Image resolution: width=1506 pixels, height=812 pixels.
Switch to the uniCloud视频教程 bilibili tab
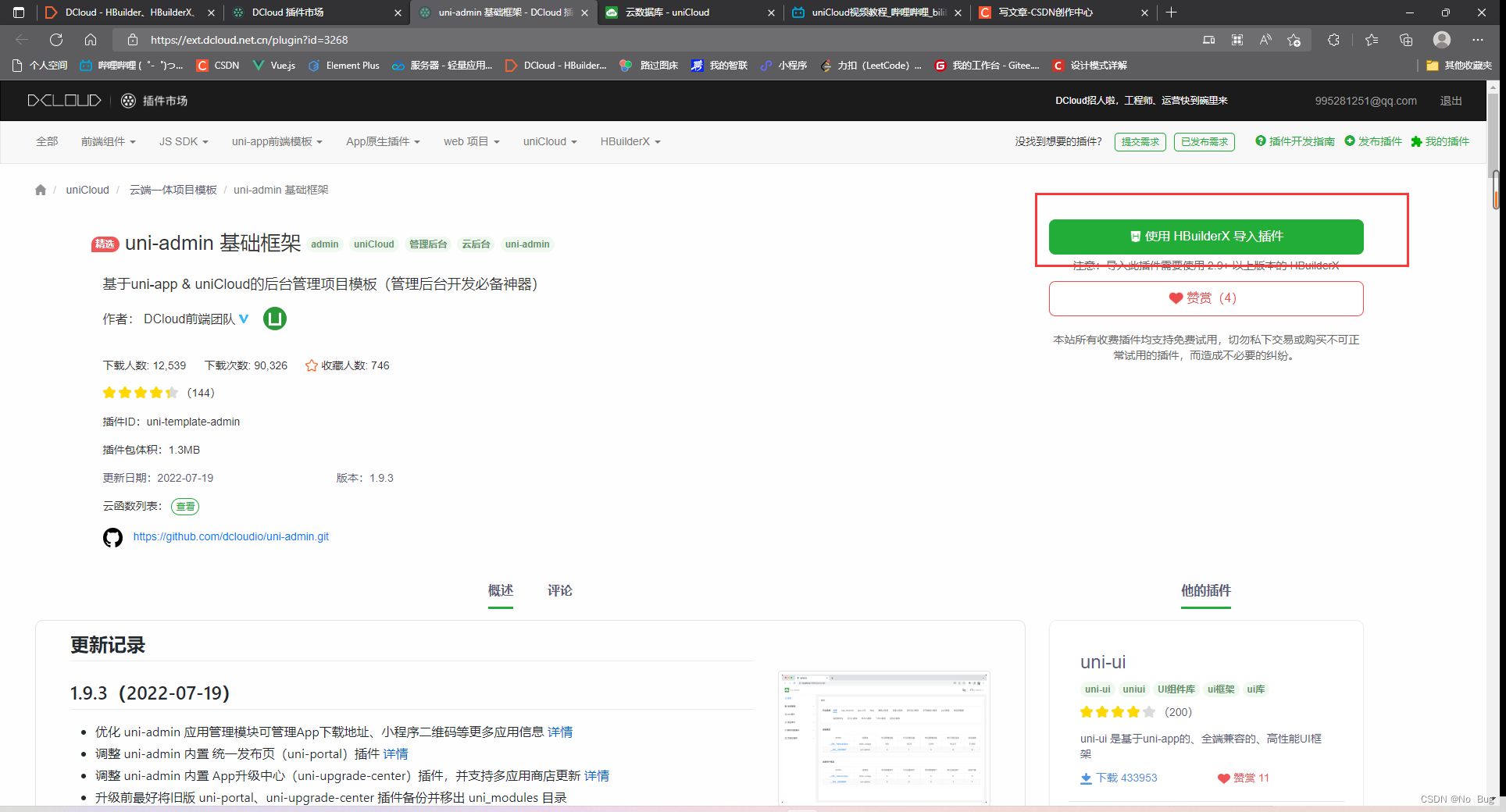click(x=876, y=12)
